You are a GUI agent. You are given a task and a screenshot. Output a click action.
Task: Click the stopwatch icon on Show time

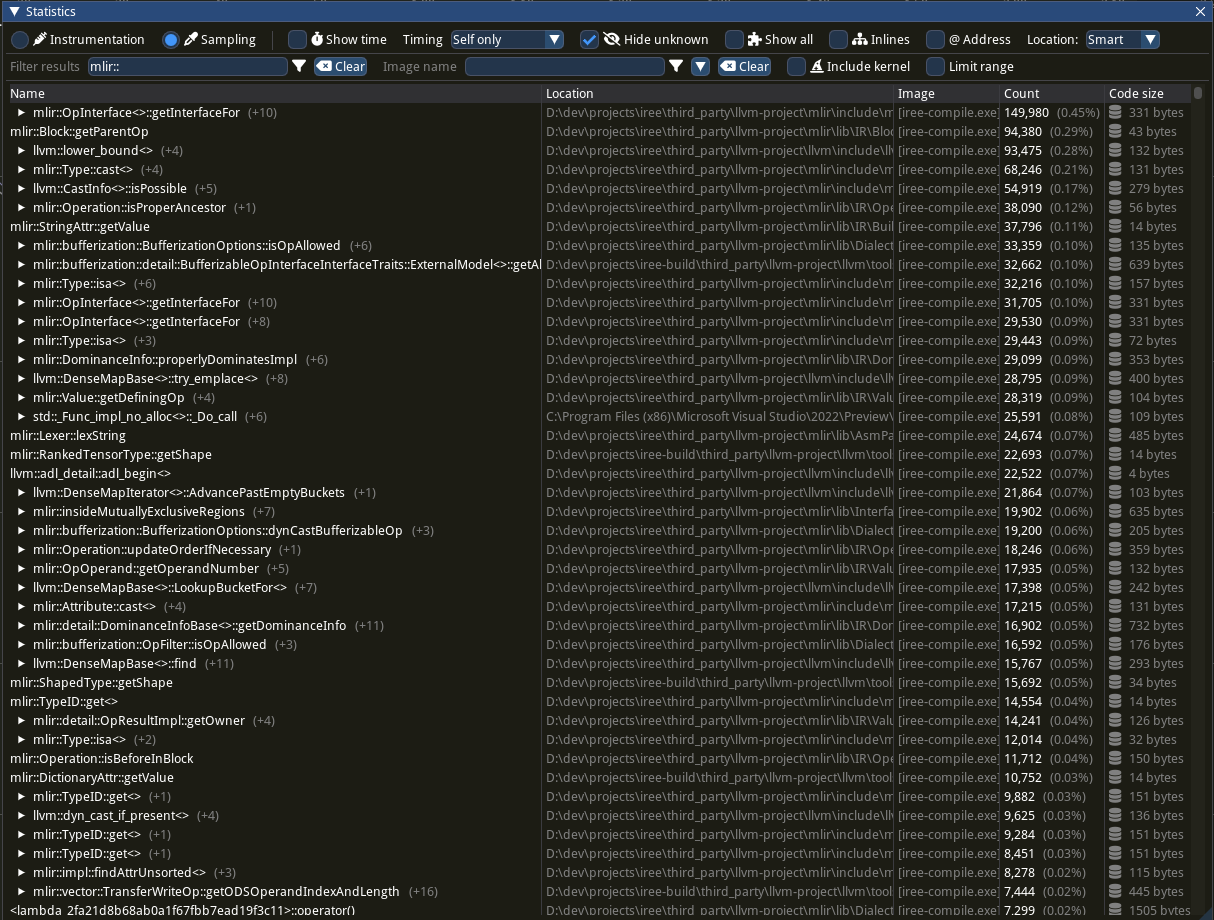(314, 39)
